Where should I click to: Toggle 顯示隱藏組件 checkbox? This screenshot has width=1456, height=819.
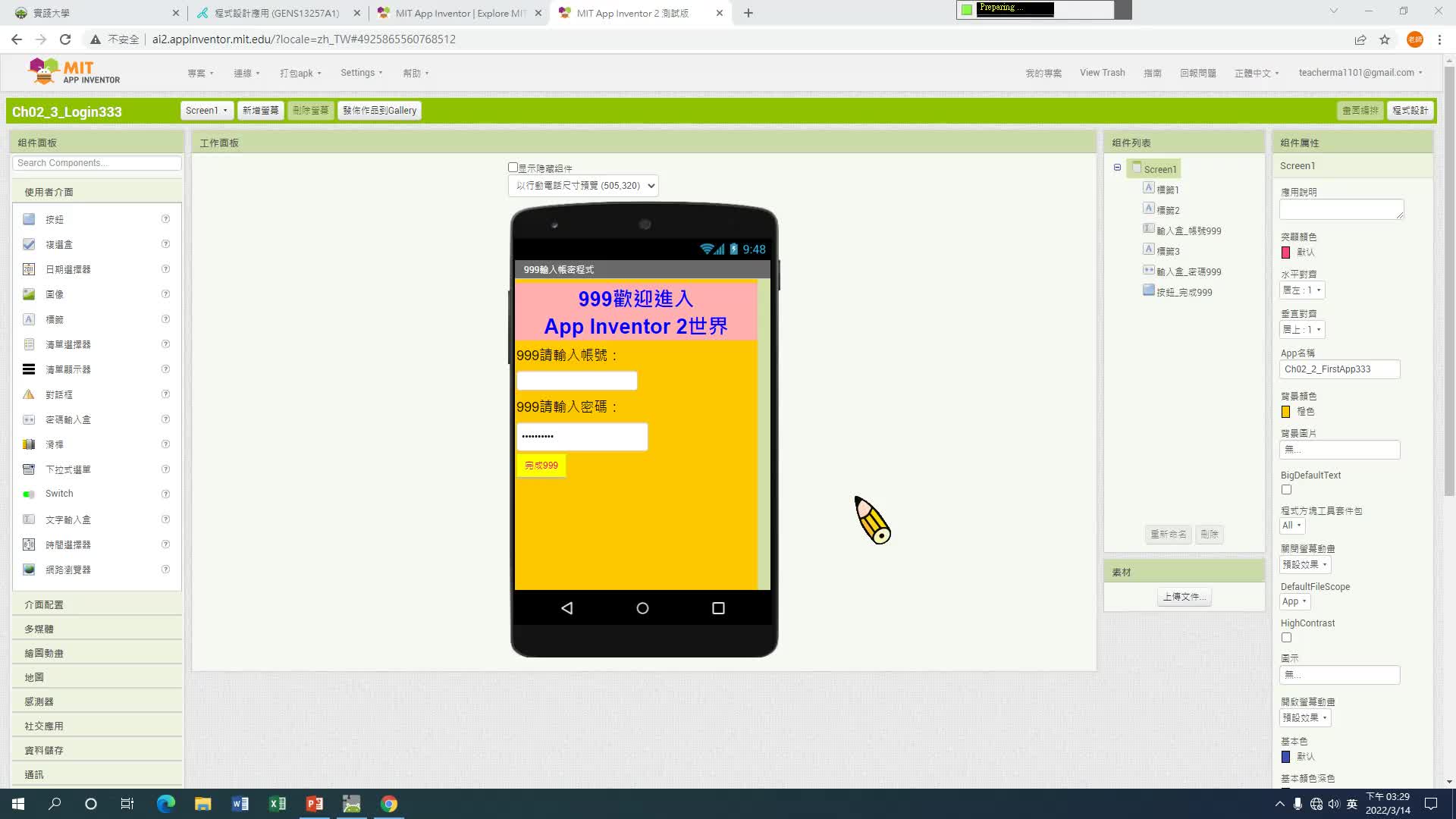coord(513,168)
